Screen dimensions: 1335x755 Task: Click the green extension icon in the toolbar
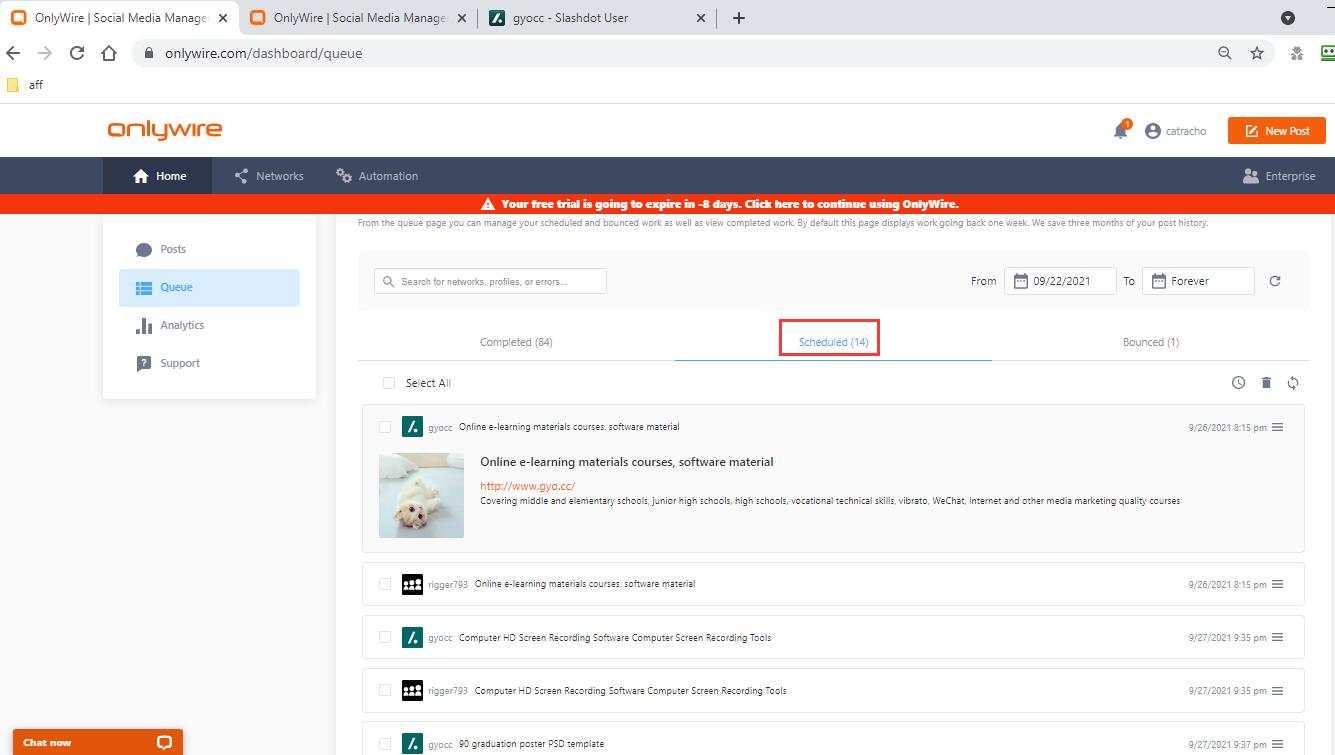[x=1326, y=53]
